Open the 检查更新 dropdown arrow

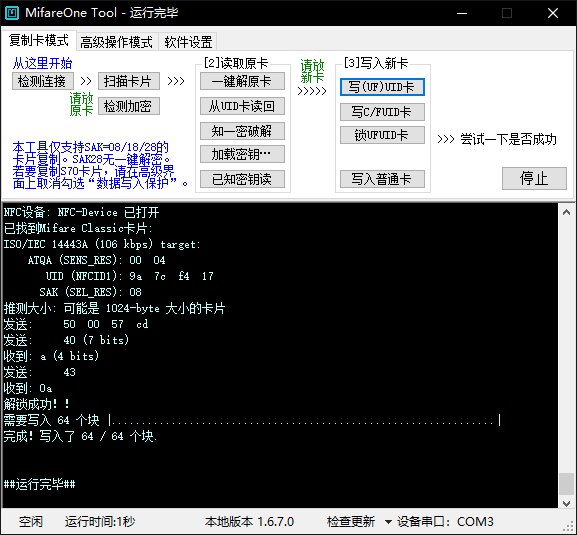click(388, 521)
